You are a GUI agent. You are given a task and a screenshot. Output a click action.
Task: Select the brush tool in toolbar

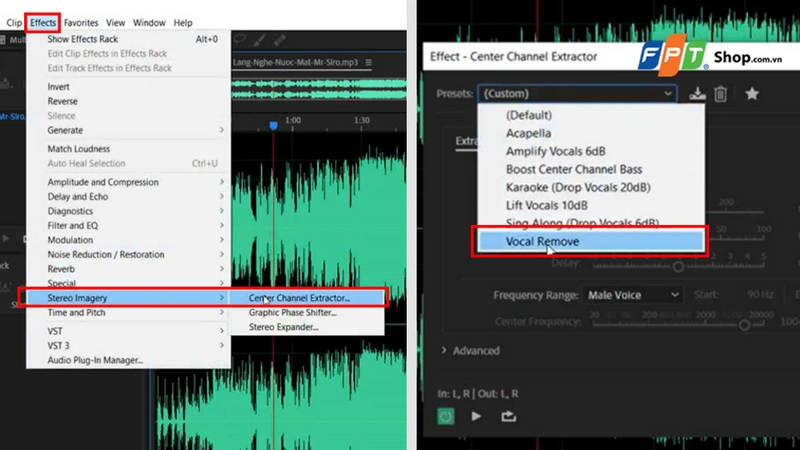click(x=259, y=40)
